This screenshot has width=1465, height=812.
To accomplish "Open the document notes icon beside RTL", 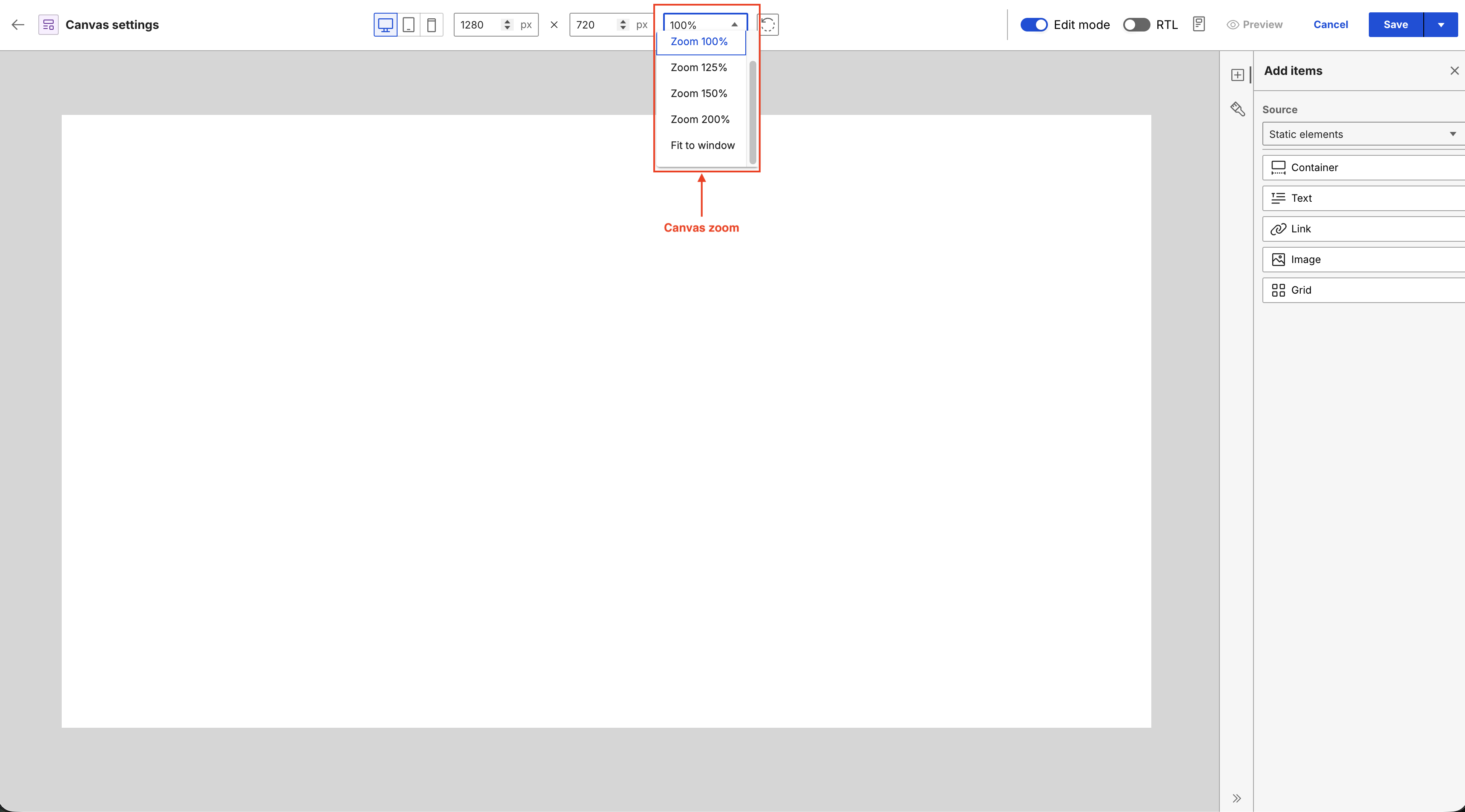I will (x=1199, y=24).
